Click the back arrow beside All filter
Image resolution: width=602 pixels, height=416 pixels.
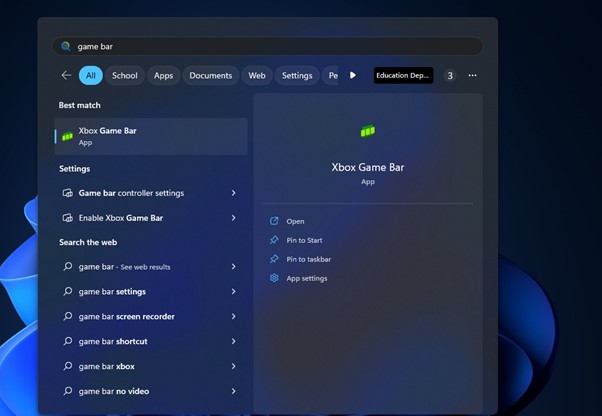[66, 75]
